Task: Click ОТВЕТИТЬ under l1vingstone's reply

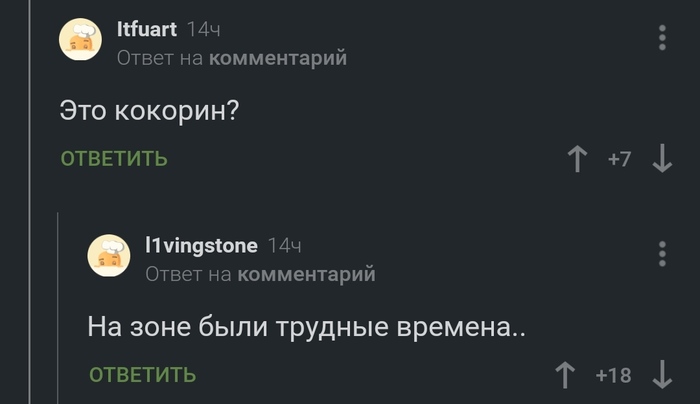Action: 142,375
